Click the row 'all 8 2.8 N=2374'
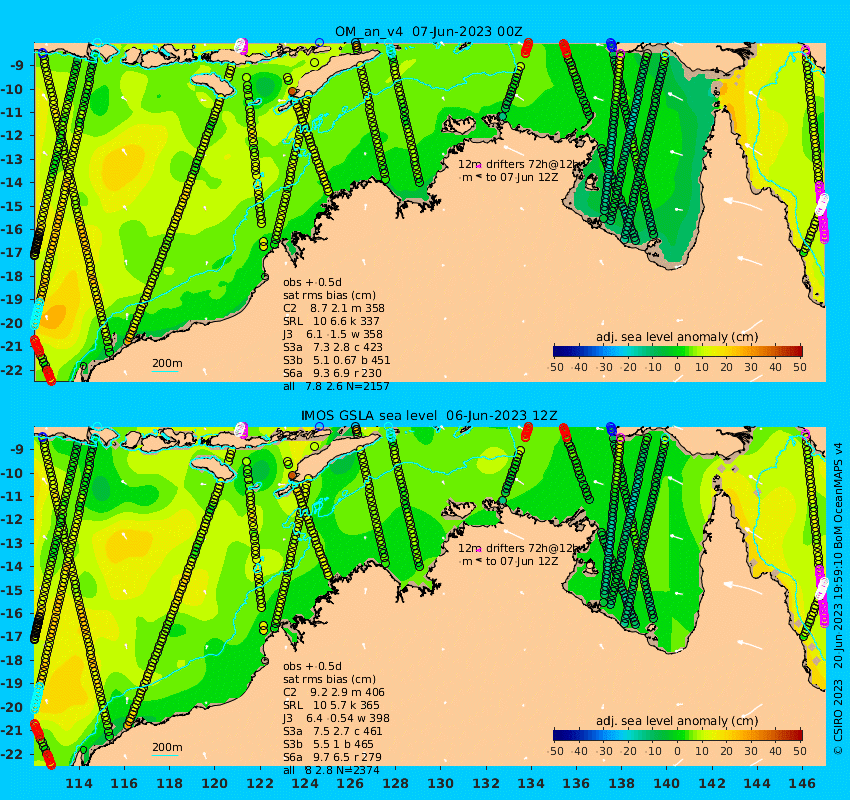 [x=331, y=770]
